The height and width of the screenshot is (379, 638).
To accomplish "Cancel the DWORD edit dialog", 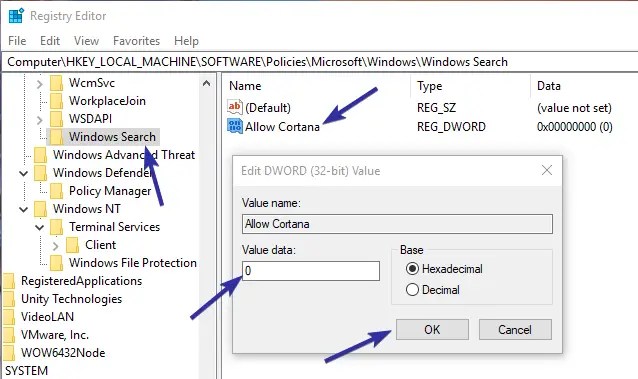I will coord(515,329).
